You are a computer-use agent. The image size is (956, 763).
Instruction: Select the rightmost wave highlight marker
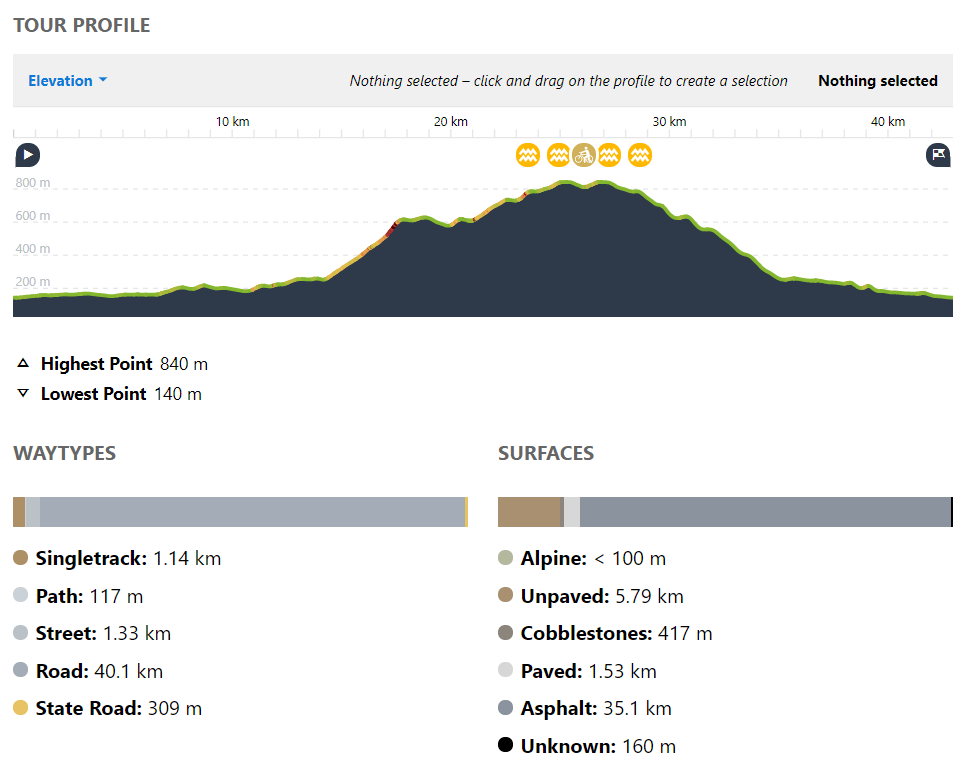coord(640,155)
